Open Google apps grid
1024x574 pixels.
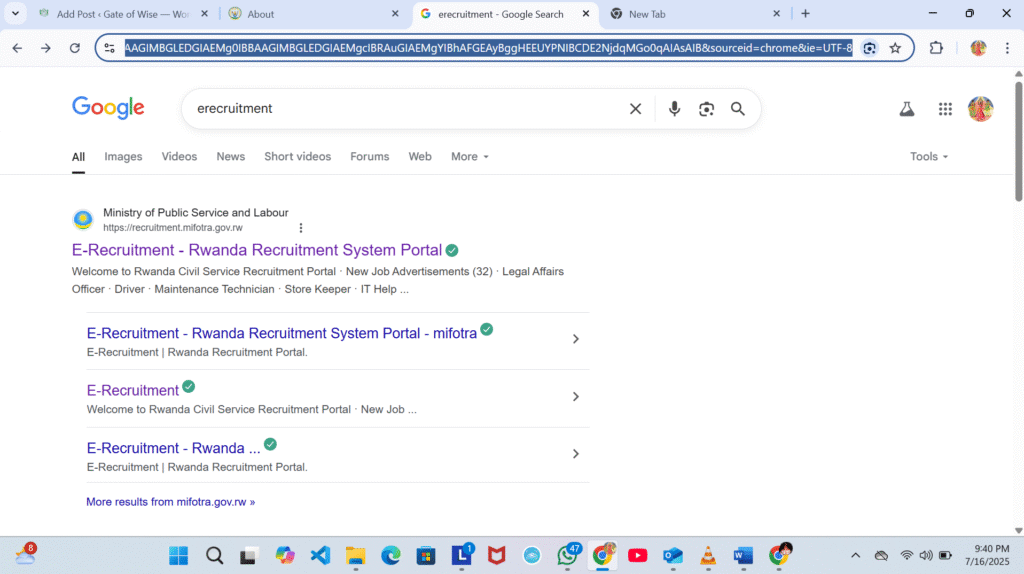pos(945,109)
